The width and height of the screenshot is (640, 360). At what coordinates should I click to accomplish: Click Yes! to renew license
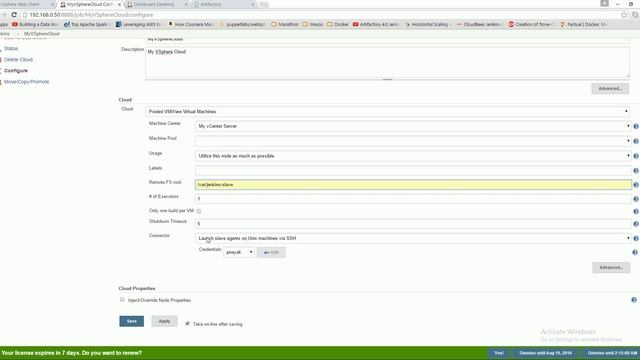499,353
